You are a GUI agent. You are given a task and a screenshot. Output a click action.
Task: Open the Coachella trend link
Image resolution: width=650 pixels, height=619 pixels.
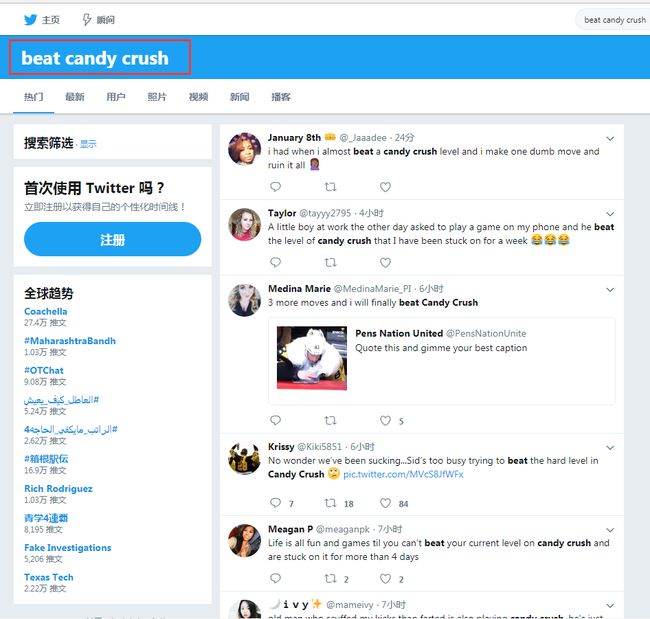[46, 311]
